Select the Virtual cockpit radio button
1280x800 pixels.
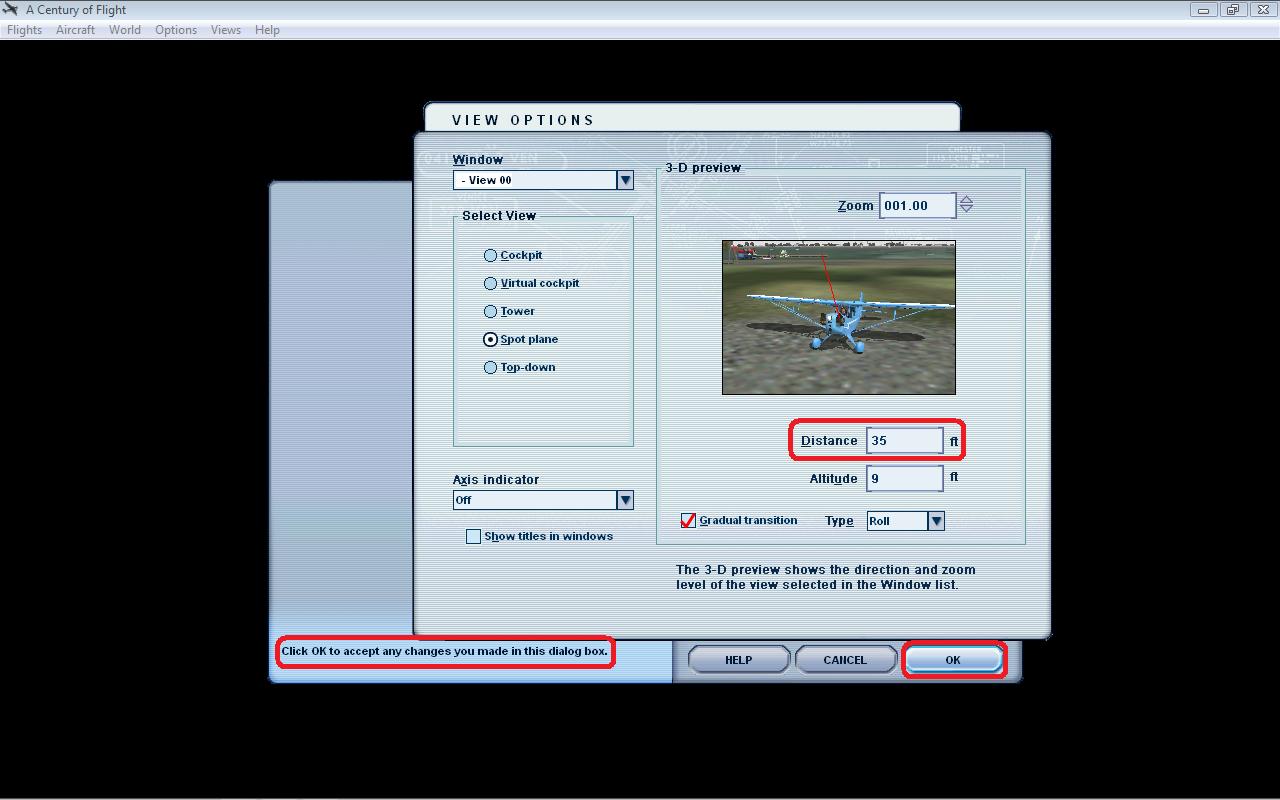point(490,284)
